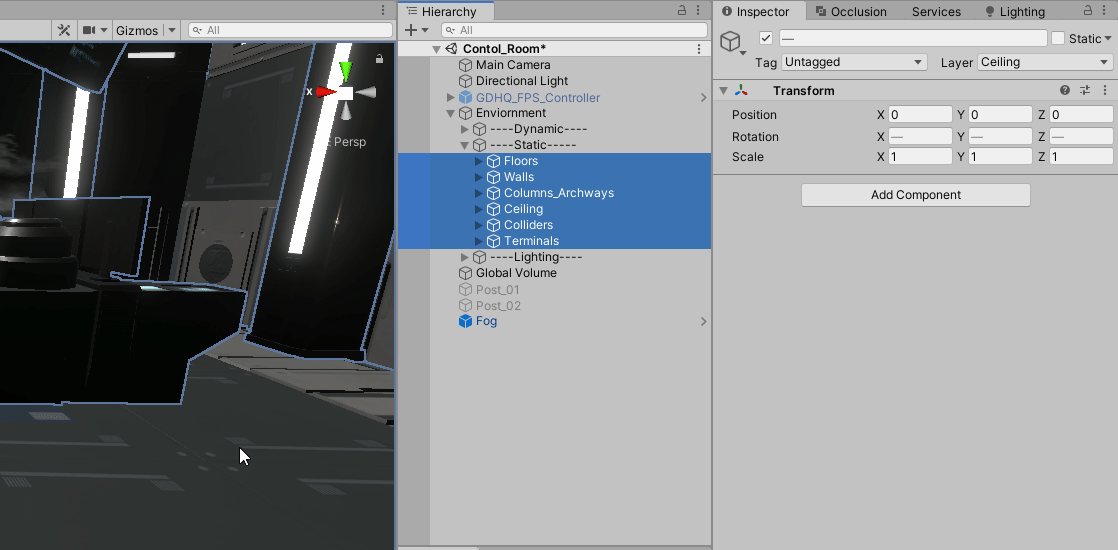The image size is (1118, 550).
Task: Select Main Camera in Hierarchy
Action: click(x=513, y=65)
